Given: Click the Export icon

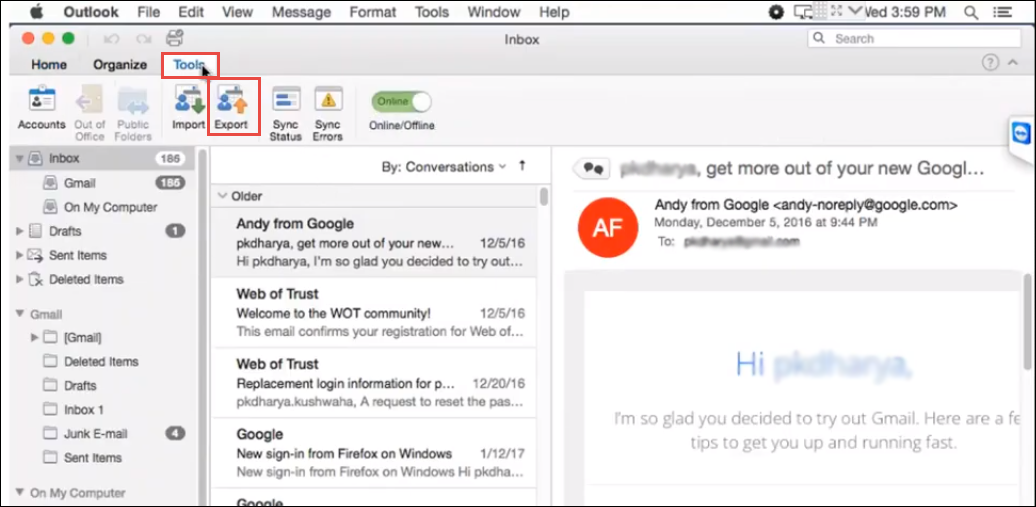Looking at the screenshot, I should tap(231, 100).
